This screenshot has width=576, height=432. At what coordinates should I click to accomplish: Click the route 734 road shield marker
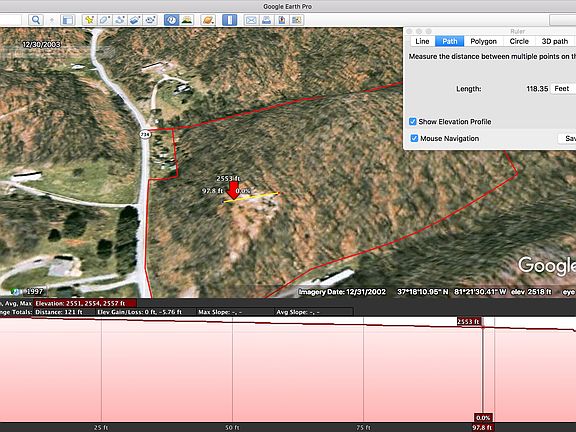pos(145,134)
